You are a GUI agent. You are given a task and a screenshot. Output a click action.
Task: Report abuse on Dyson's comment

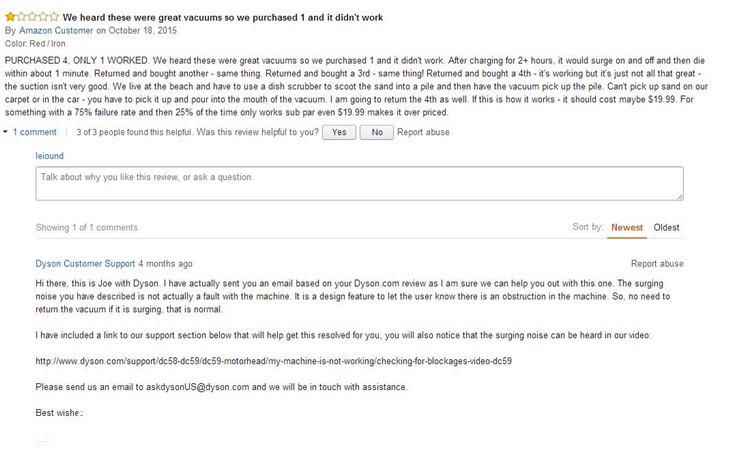(657, 264)
